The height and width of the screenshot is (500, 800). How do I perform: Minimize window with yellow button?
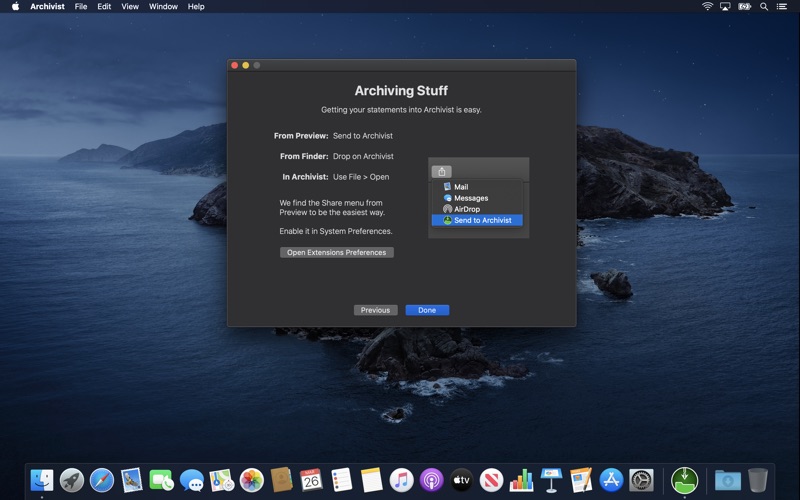click(245, 65)
